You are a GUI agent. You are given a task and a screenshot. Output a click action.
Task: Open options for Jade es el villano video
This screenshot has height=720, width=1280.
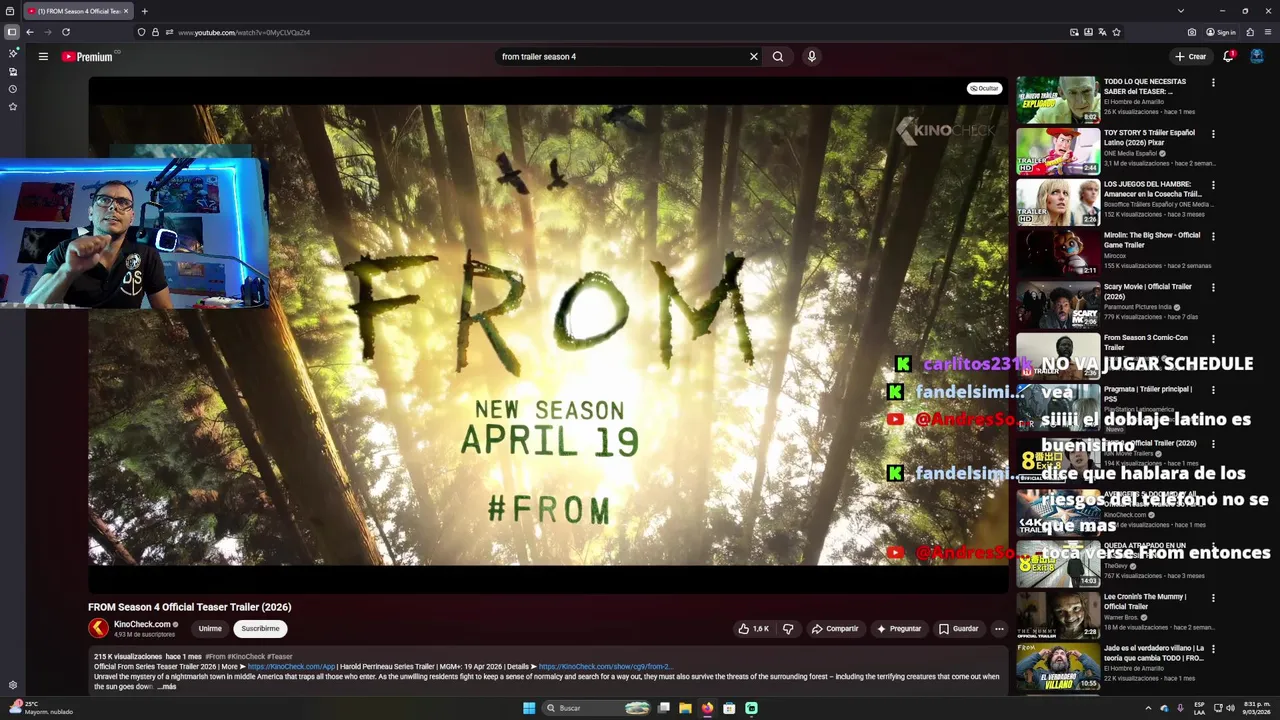1213,650
